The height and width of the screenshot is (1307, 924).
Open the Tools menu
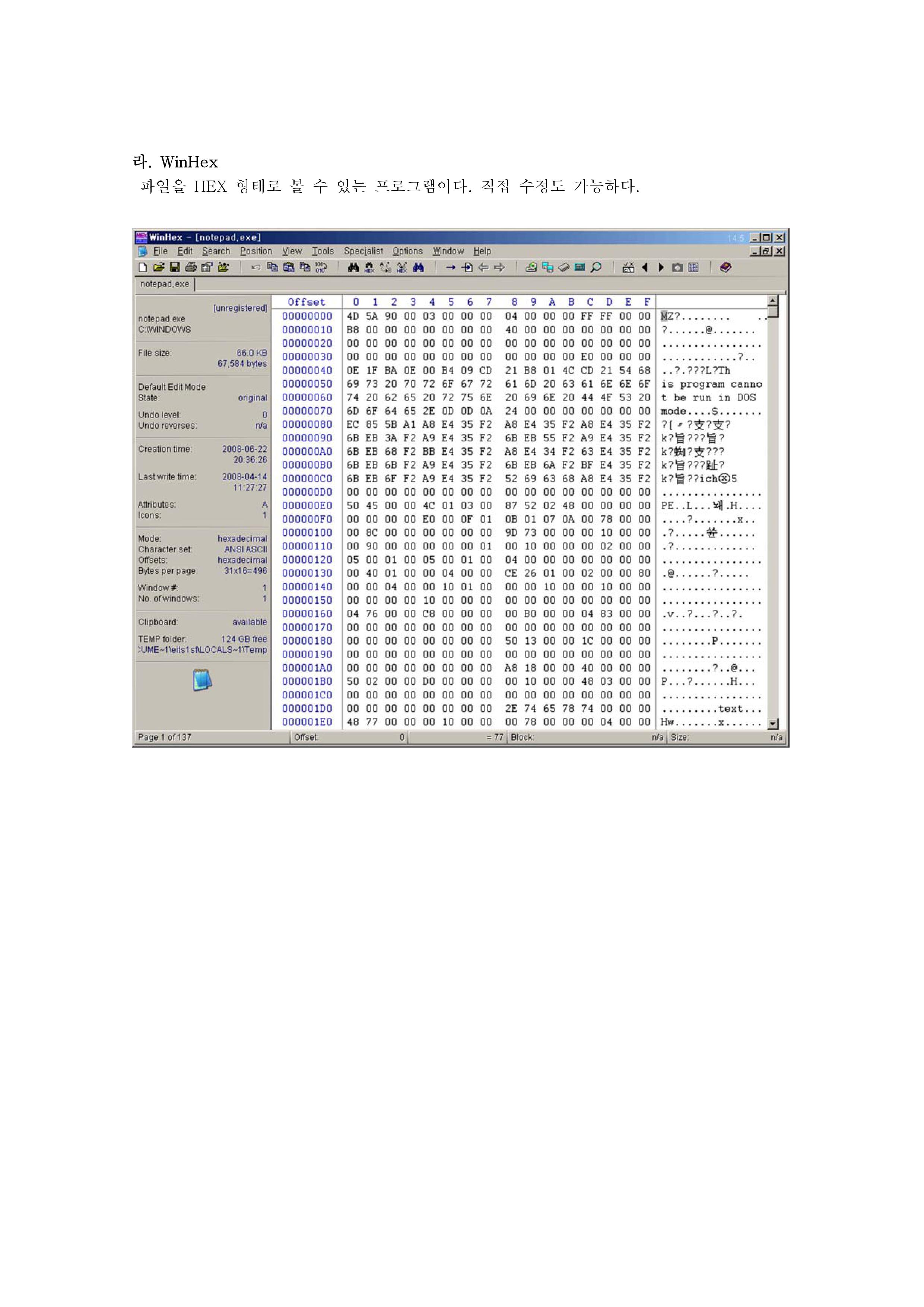tap(323, 251)
